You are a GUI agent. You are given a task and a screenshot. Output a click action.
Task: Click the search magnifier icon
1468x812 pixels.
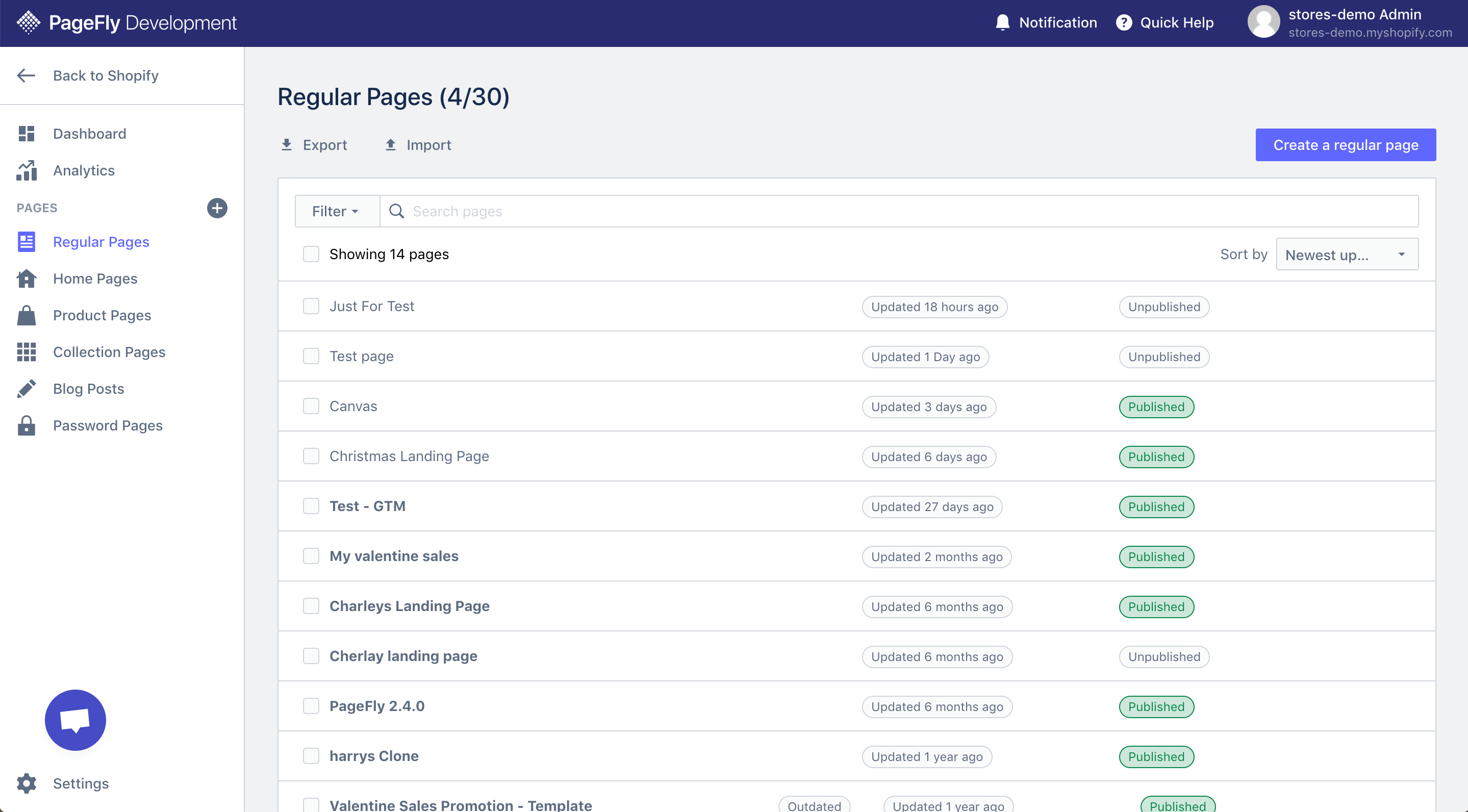[x=397, y=211]
